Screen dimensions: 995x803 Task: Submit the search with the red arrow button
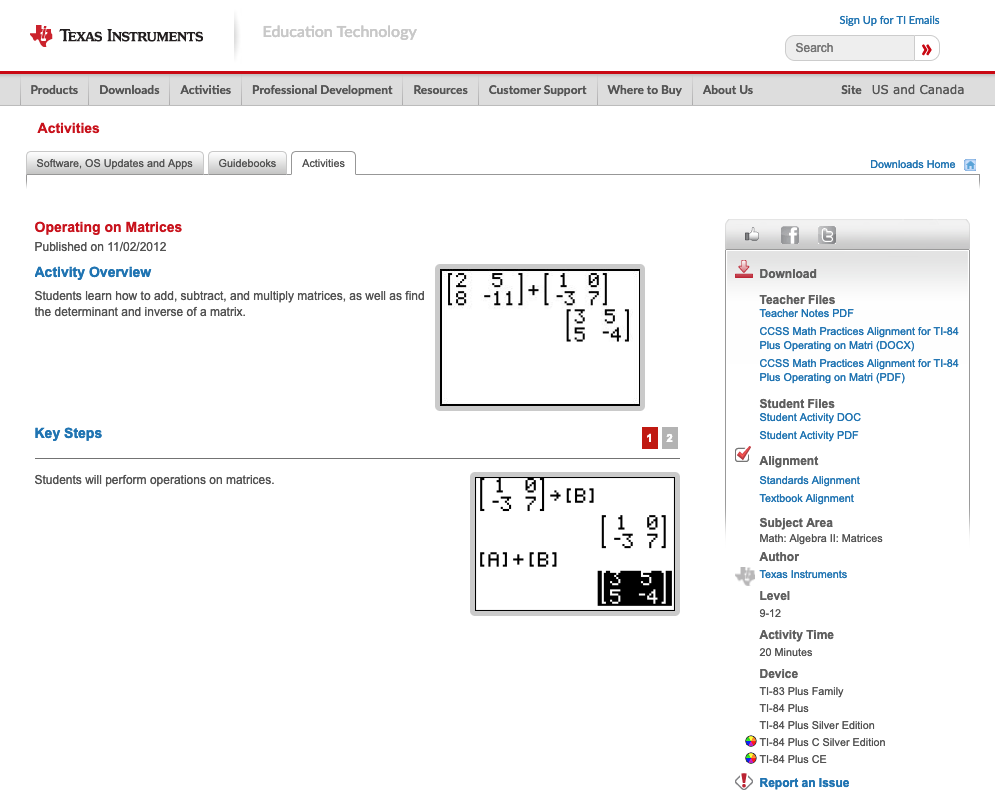tap(927, 48)
